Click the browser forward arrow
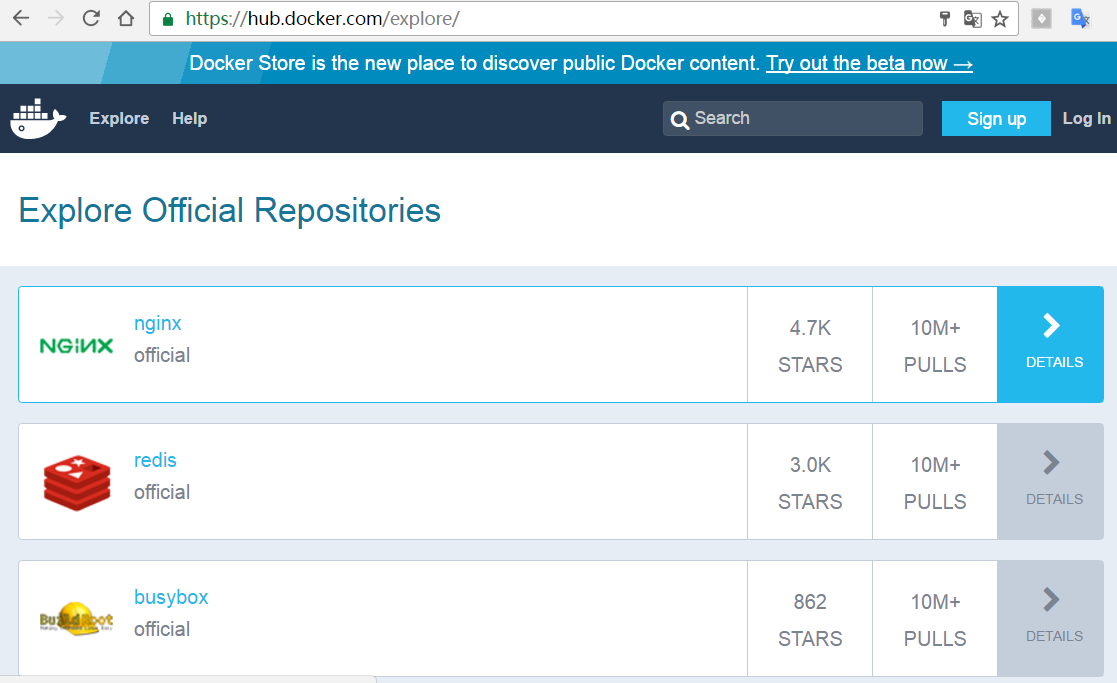 click(56, 19)
